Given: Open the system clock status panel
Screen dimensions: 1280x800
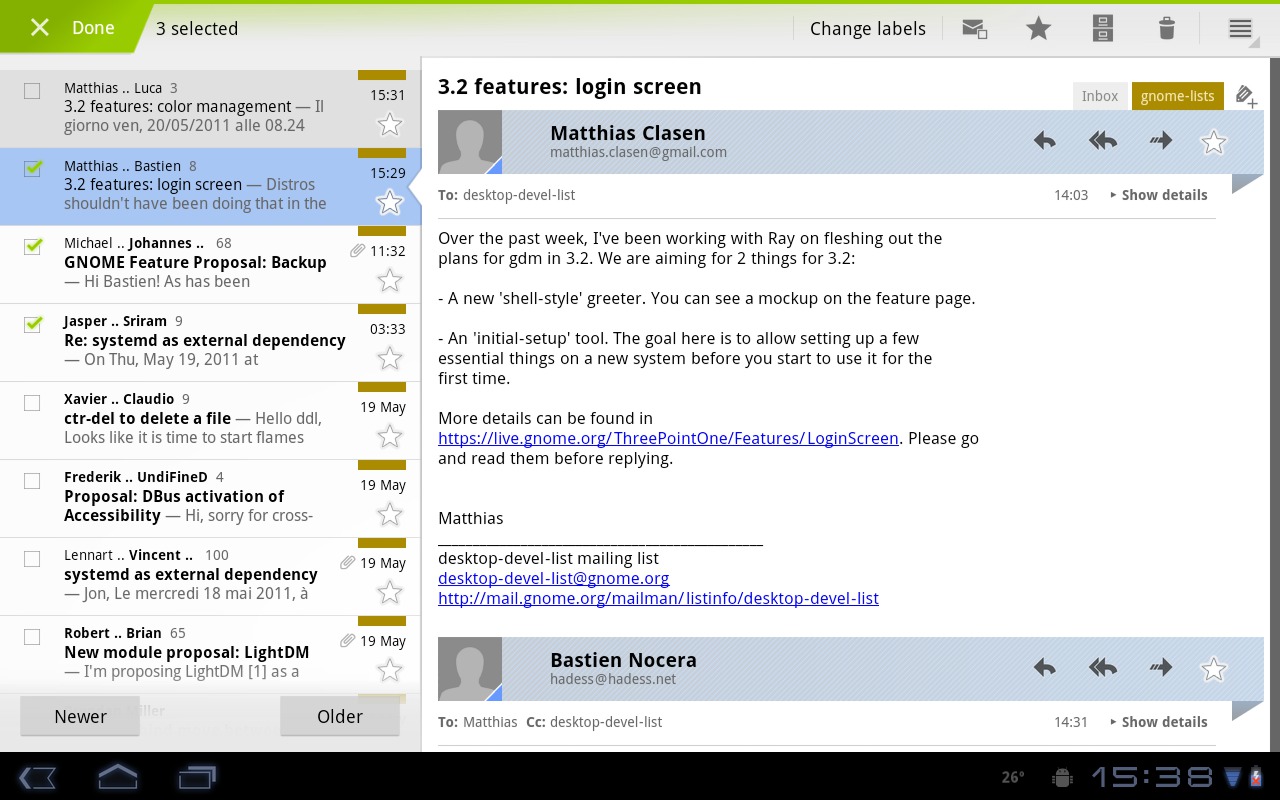Looking at the screenshot, I should pos(1152,777).
